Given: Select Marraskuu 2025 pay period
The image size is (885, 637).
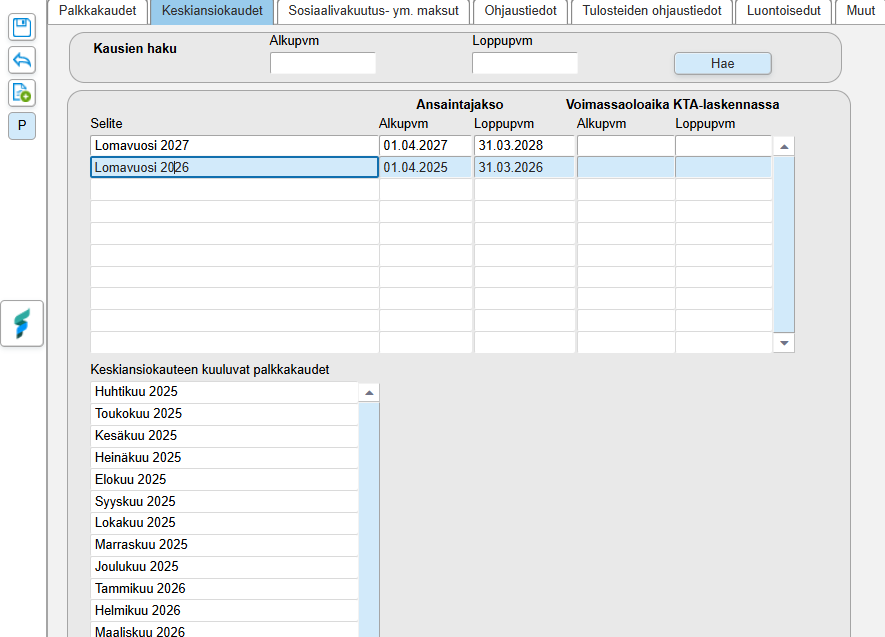Looking at the screenshot, I should click(224, 546).
